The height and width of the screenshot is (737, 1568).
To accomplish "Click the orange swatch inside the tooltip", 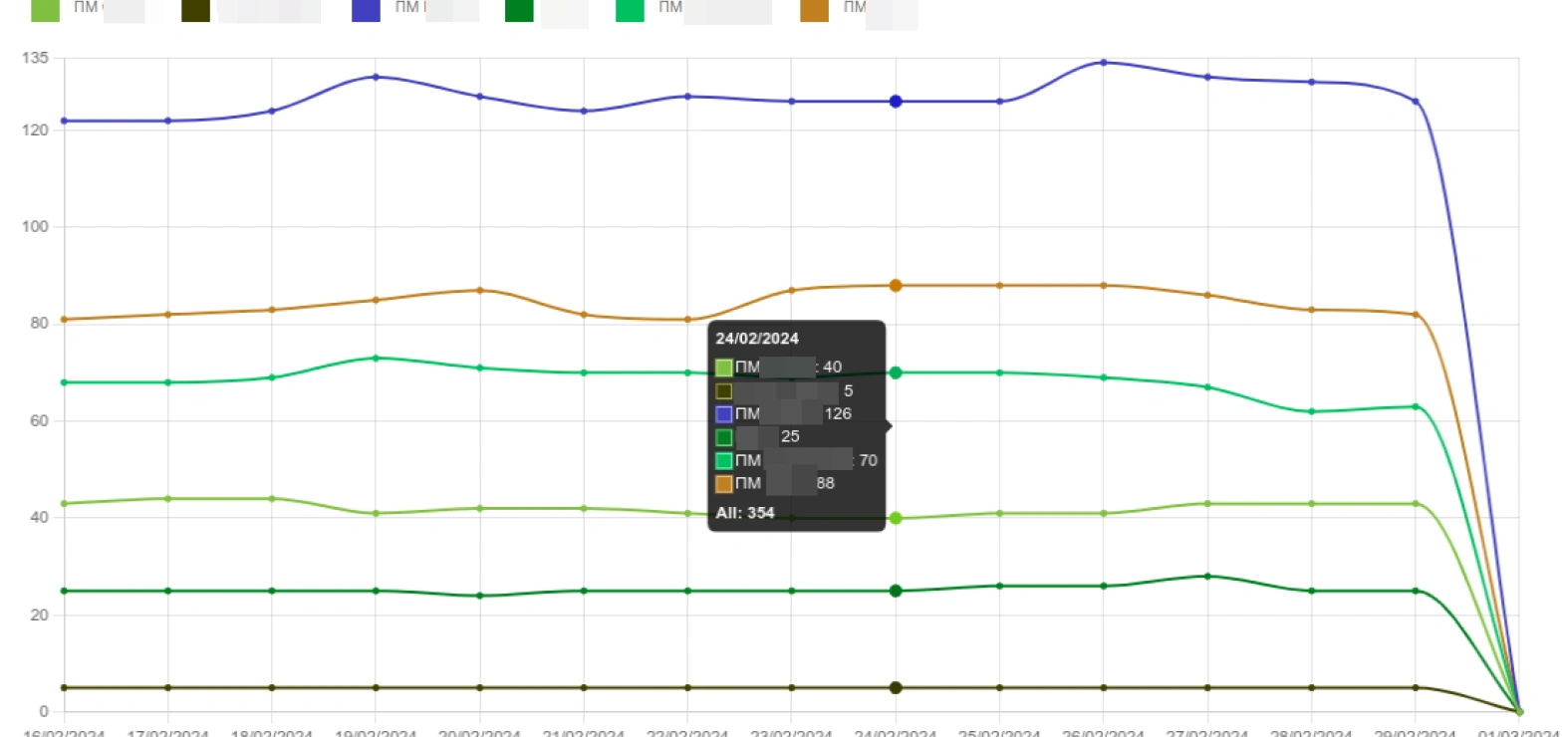I will [724, 484].
